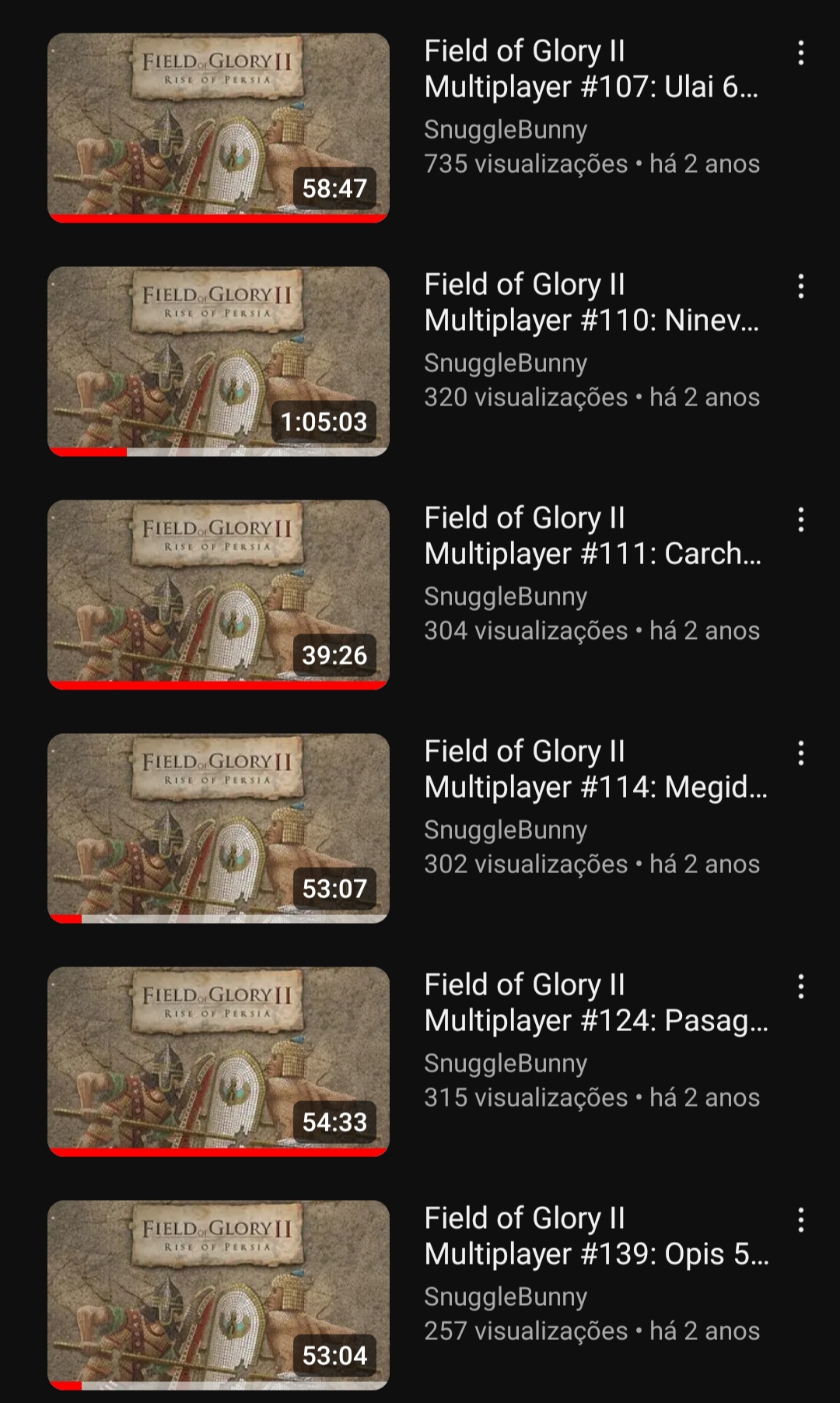
Task: Open title Field of Glory II Multiplayer #107
Action: click(591, 68)
